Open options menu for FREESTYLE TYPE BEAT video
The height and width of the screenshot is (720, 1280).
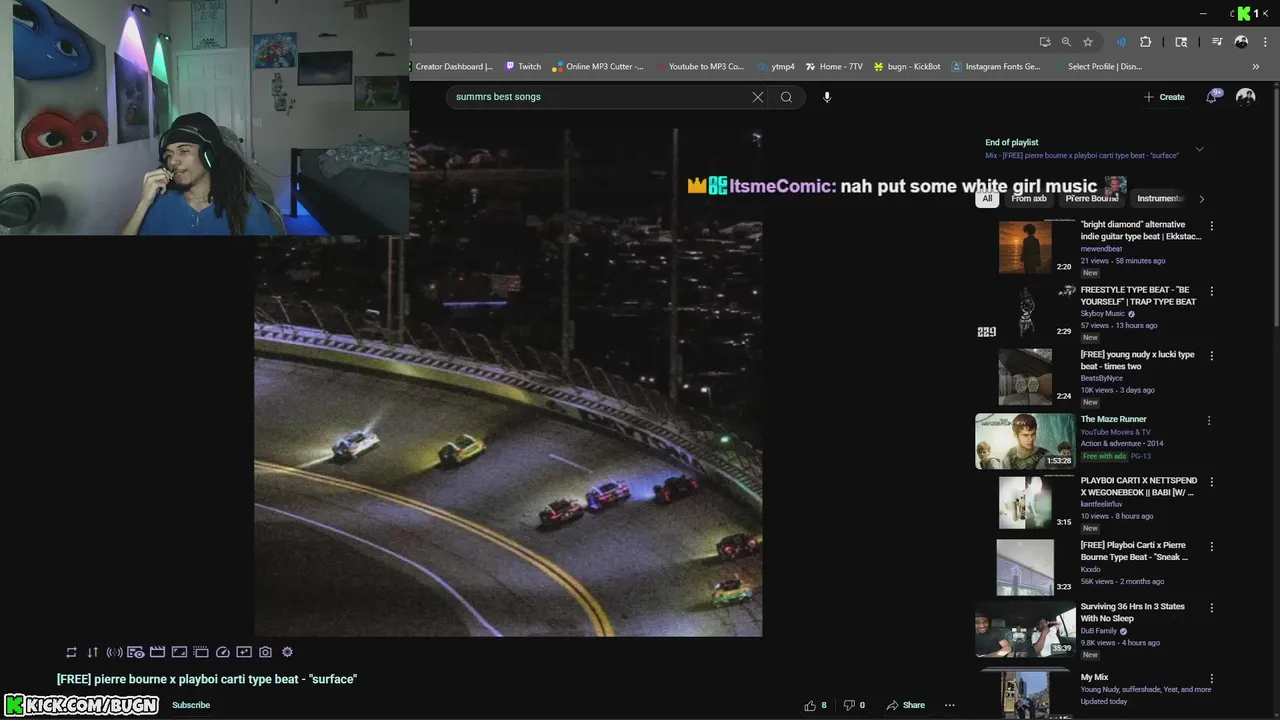(x=1211, y=291)
